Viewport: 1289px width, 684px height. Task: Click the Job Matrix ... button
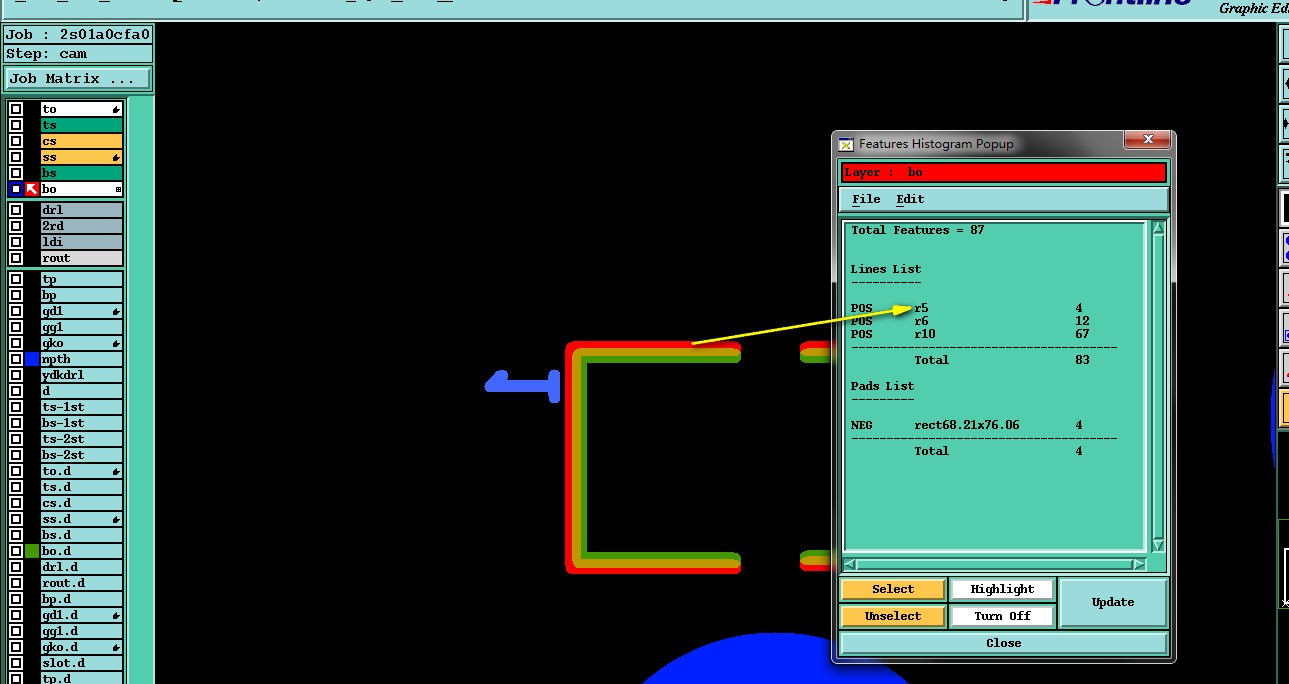coord(78,78)
